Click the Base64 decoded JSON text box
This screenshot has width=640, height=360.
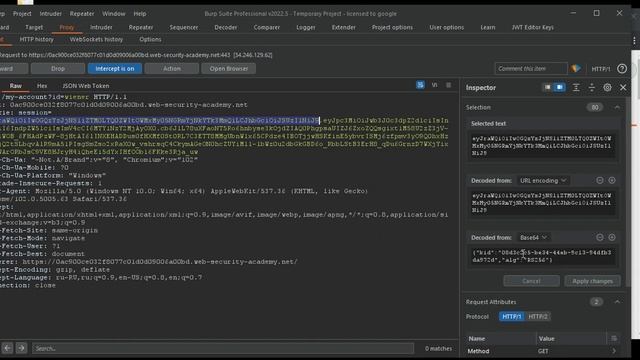(542, 256)
